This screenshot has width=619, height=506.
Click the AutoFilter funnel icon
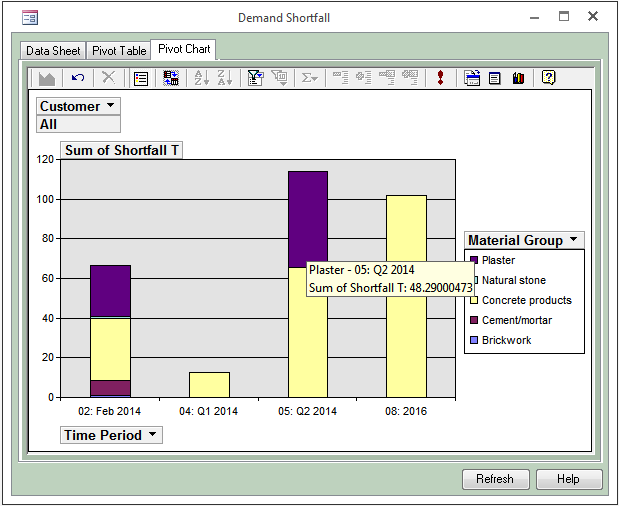click(x=255, y=78)
